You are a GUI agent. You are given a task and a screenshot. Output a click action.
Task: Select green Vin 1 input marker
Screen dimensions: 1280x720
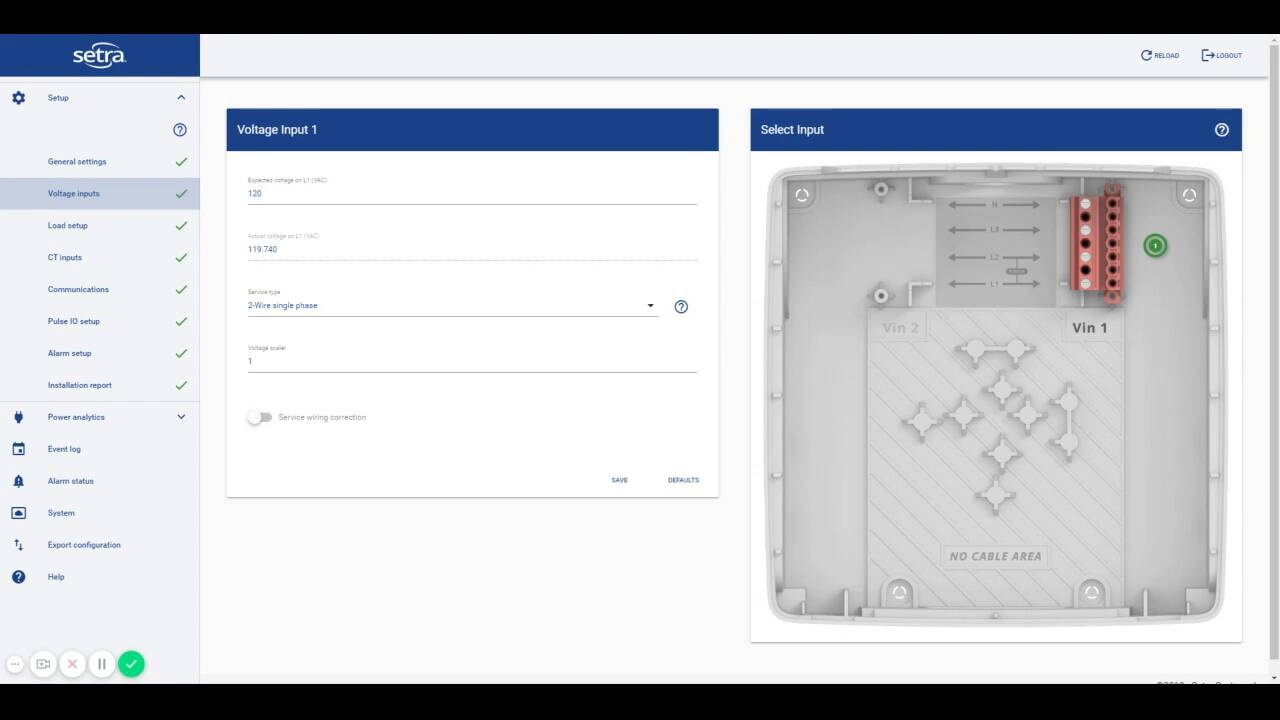pos(1155,245)
